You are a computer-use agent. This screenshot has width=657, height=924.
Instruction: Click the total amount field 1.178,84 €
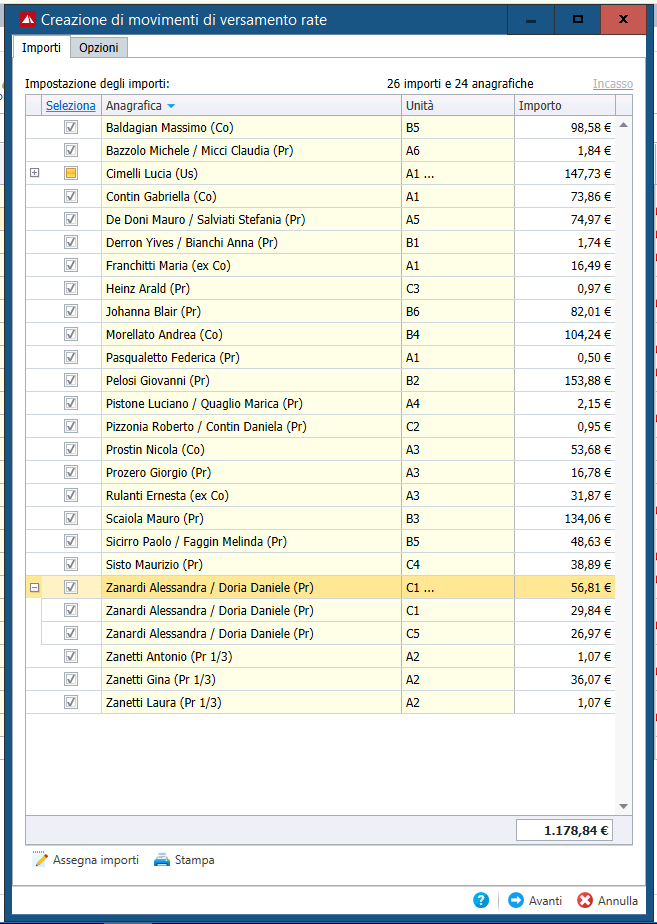(x=564, y=830)
